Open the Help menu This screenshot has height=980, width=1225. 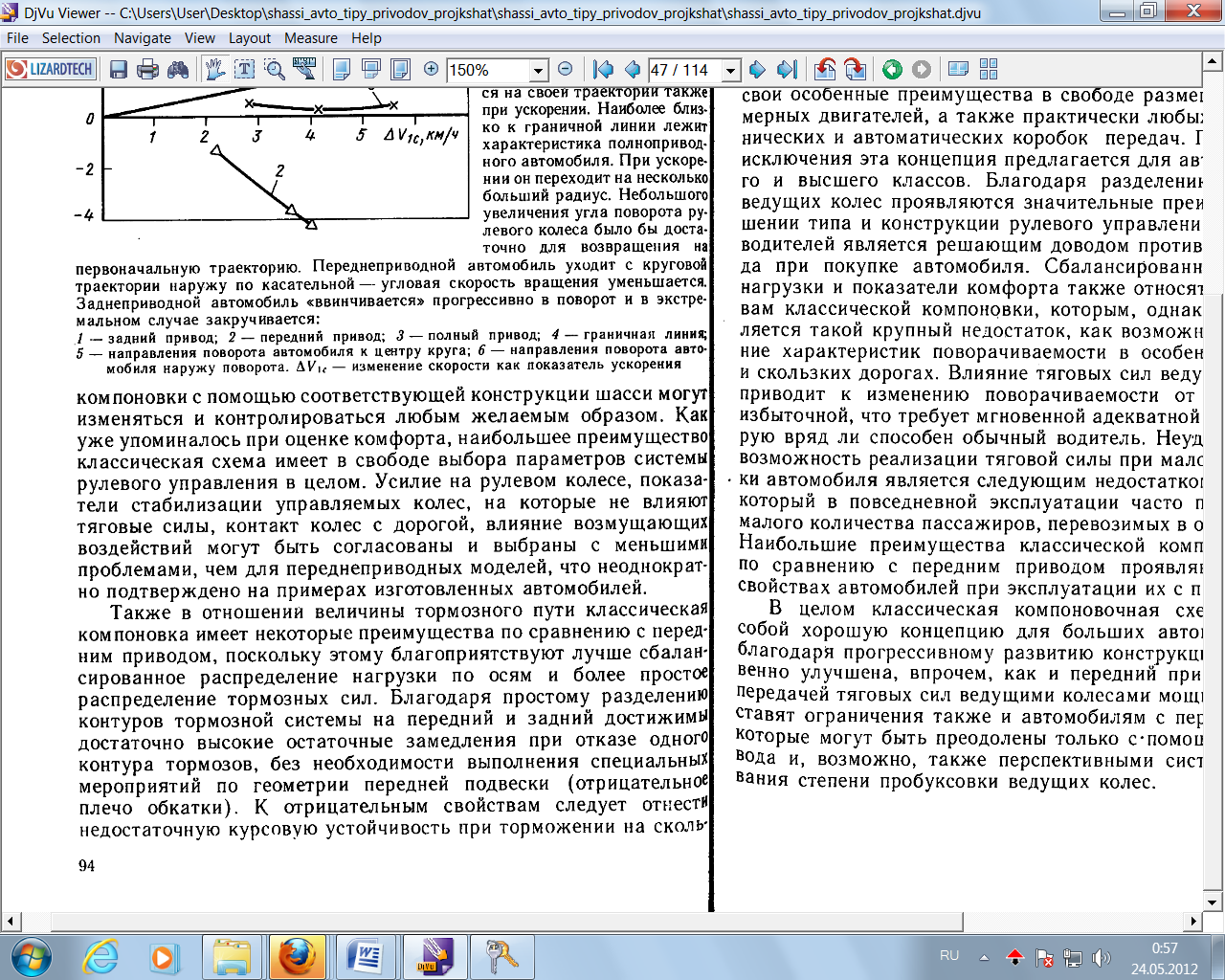[367, 38]
